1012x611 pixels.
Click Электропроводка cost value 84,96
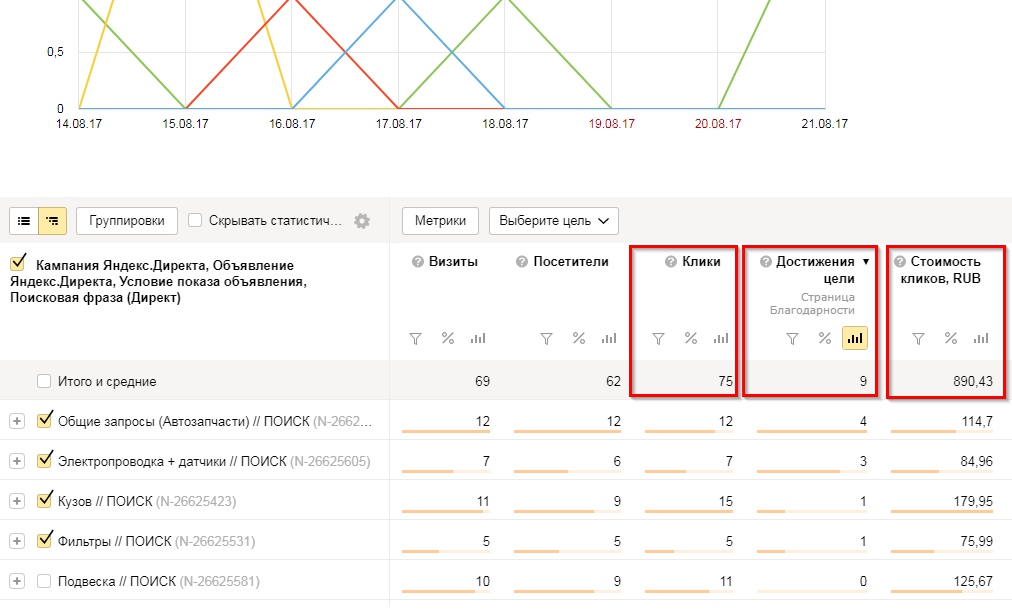pos(977,461)
